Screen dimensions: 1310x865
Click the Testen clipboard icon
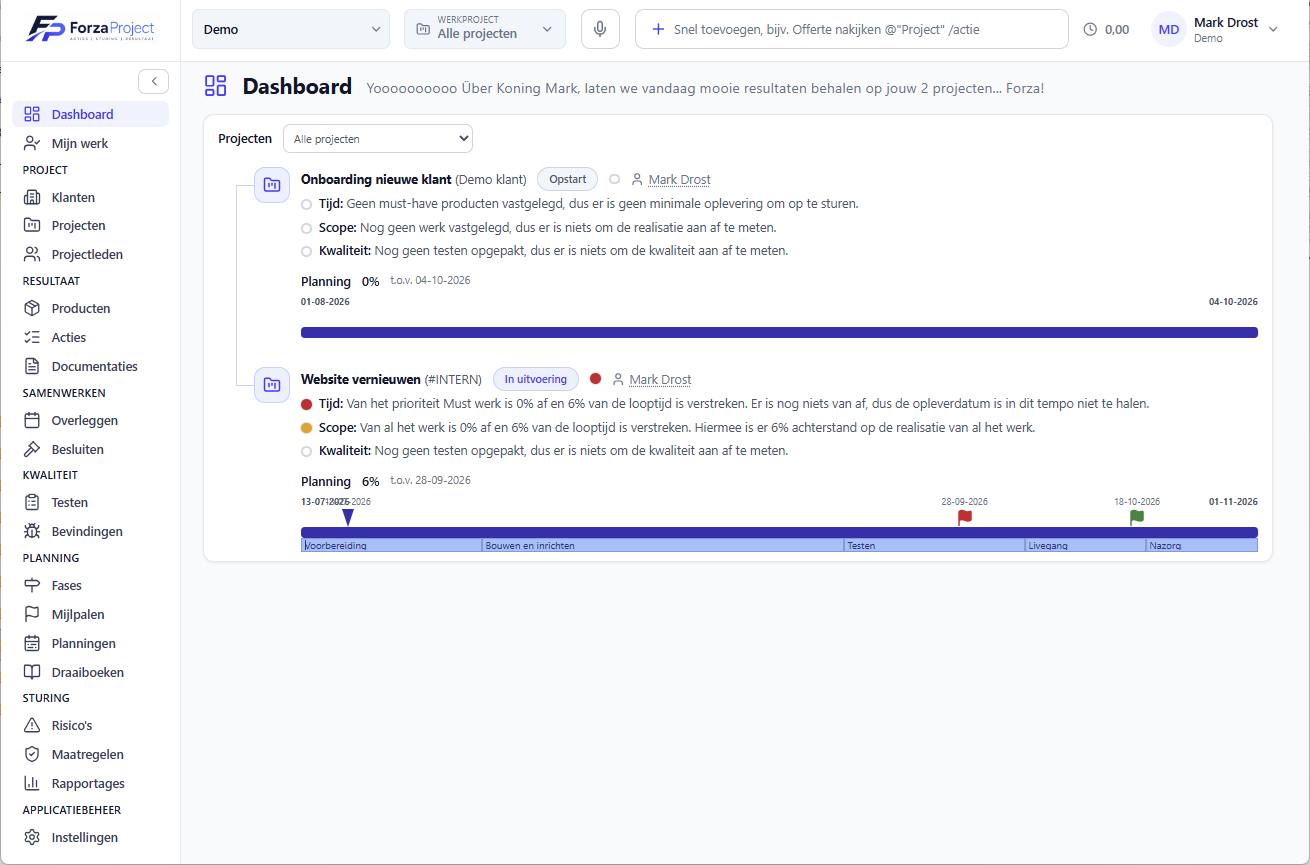(x=32, y=502)
